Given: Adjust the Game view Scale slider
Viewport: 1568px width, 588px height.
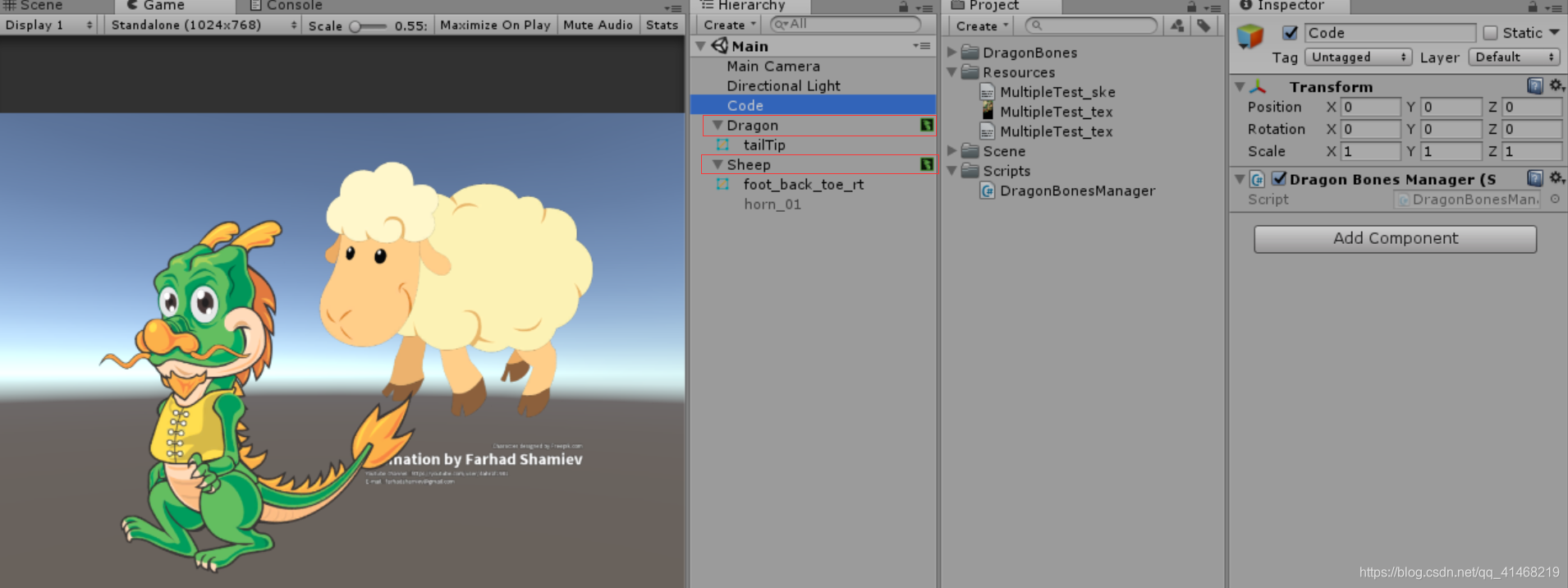Looking at the screenshot, I should (368, 26).
